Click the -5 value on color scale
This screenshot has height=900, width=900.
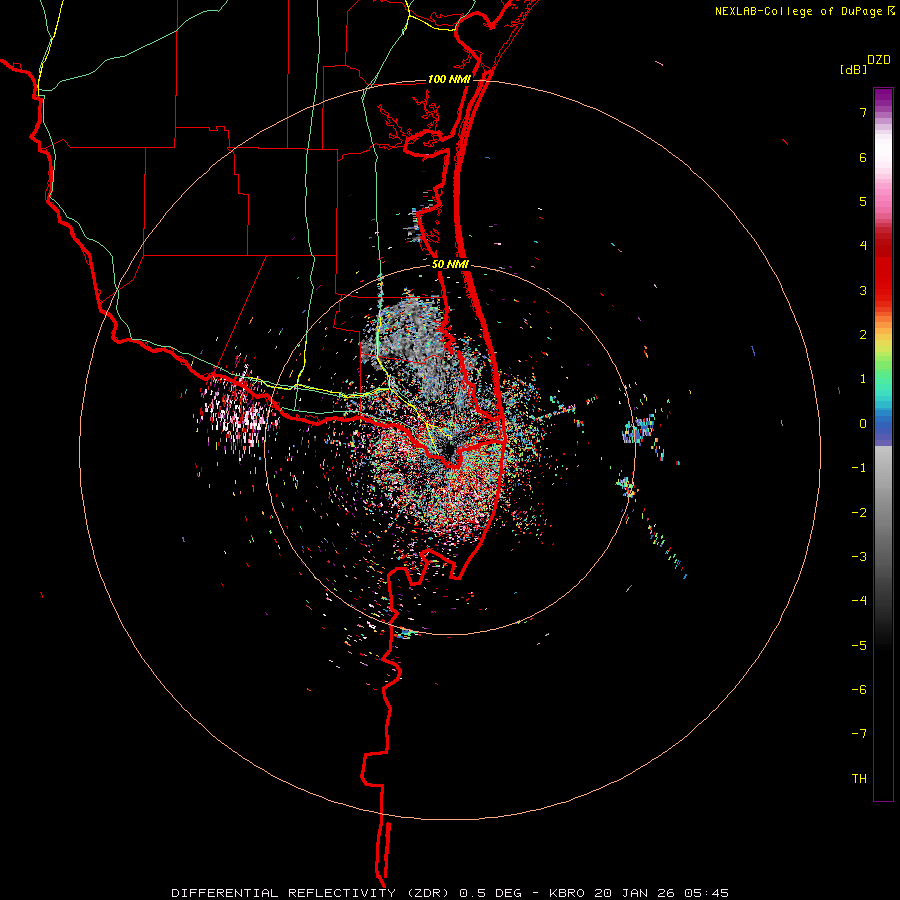[859, 646]
